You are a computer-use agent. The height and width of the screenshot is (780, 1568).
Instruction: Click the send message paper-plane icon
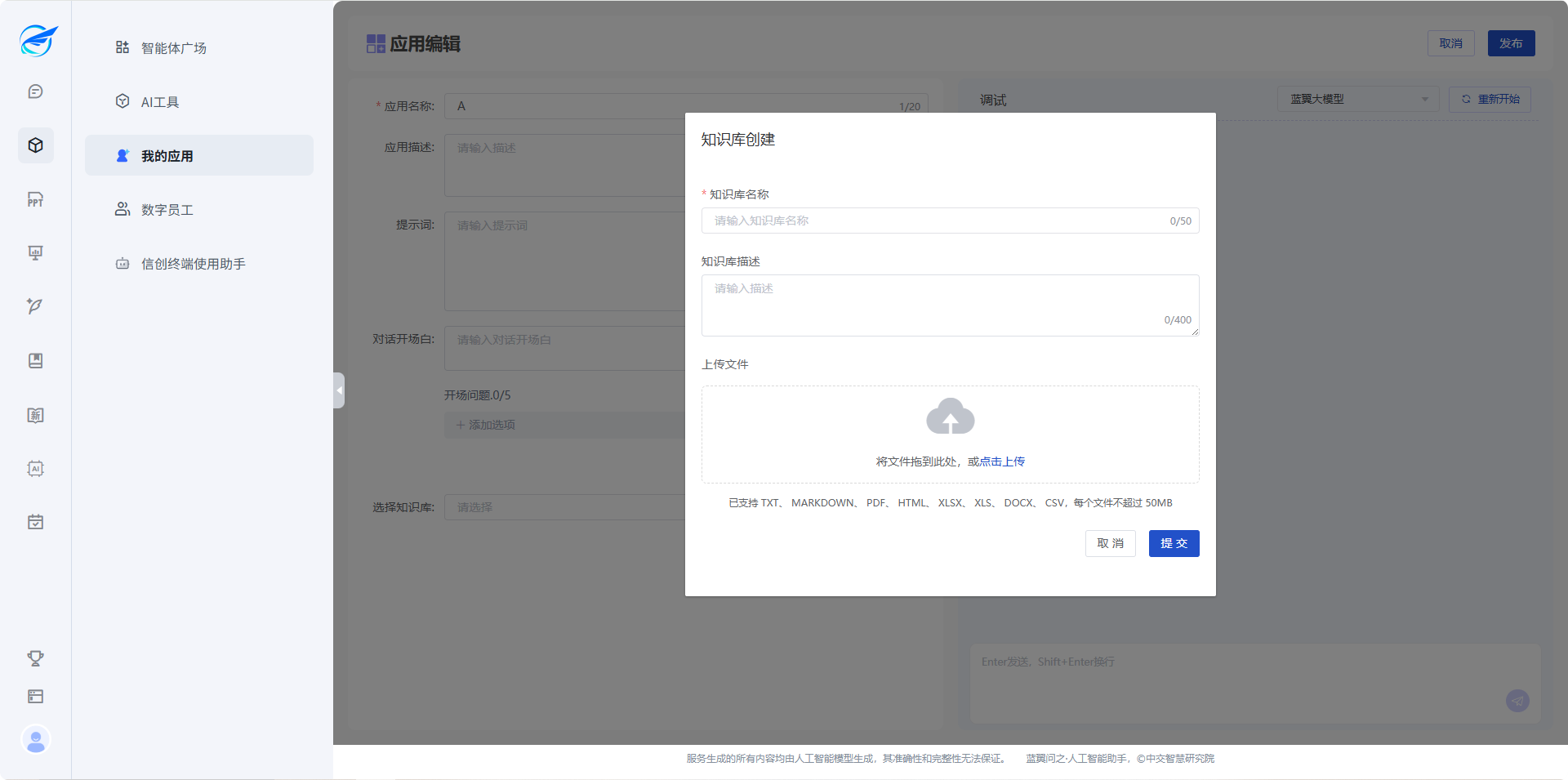[x=1517, y=701]
